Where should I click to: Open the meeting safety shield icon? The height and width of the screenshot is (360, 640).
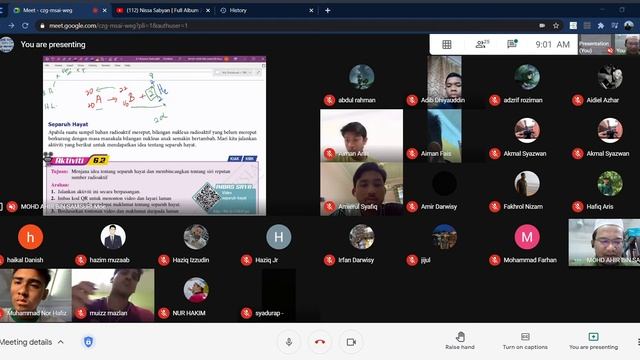coord(88,342)
